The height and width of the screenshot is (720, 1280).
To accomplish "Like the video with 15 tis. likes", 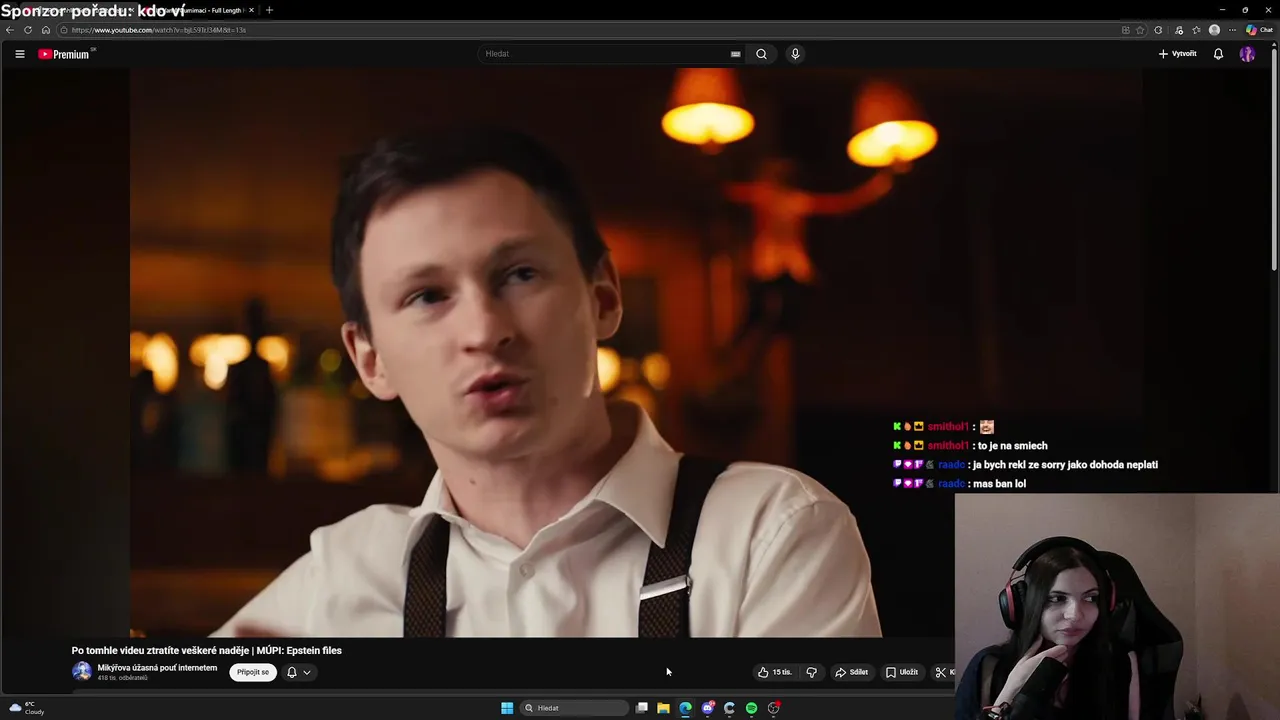I will (774, 672).
